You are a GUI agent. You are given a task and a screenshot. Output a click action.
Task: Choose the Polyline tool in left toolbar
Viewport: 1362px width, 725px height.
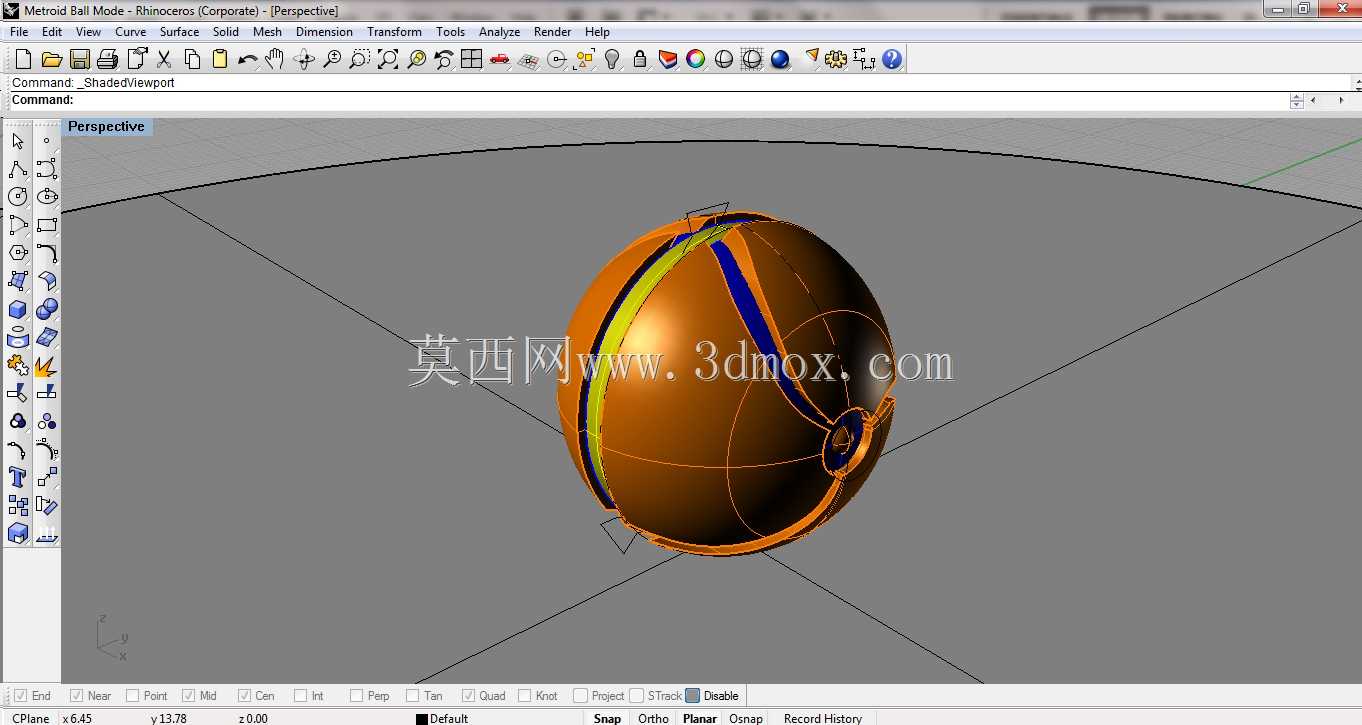pos(18,169)
